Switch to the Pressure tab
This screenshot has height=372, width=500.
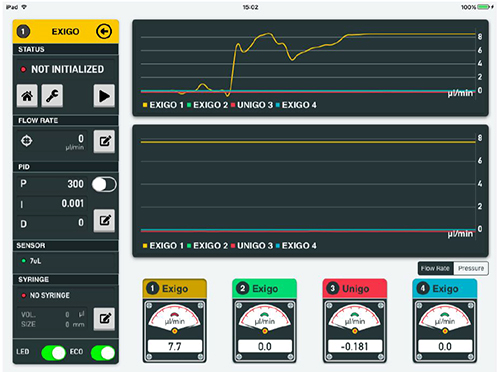471,268
